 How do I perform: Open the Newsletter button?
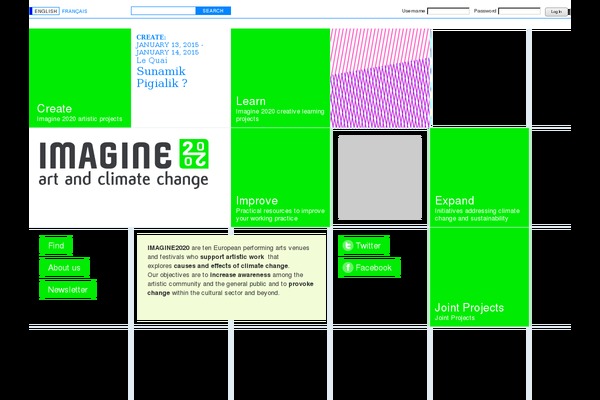pos(68,290)
